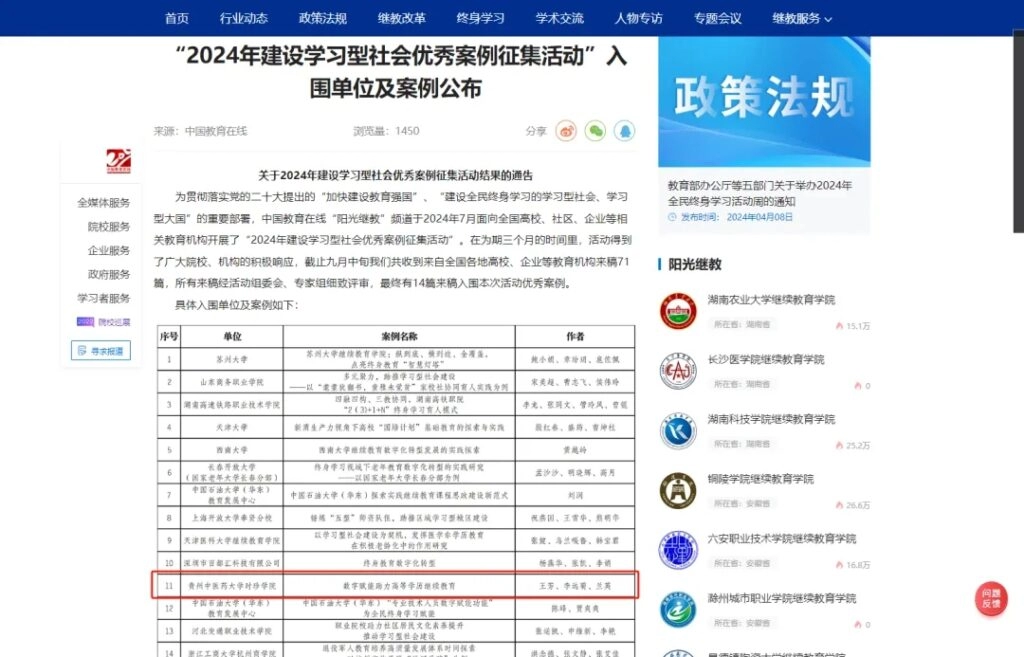Click 学习者服务 in the left sidebar

103,298
